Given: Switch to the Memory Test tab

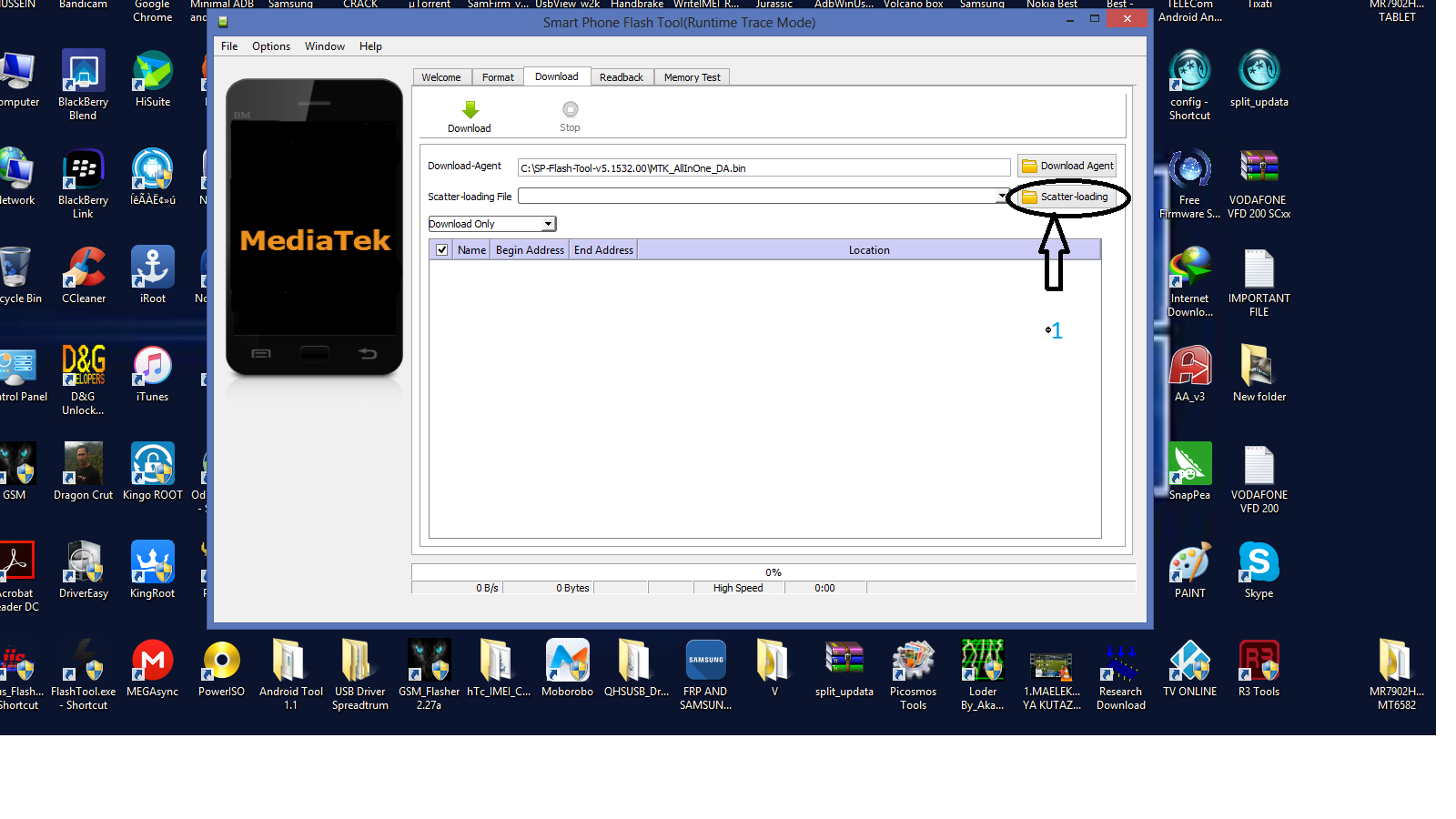Looking at the screenshot, I should click(x=693, y=77).
